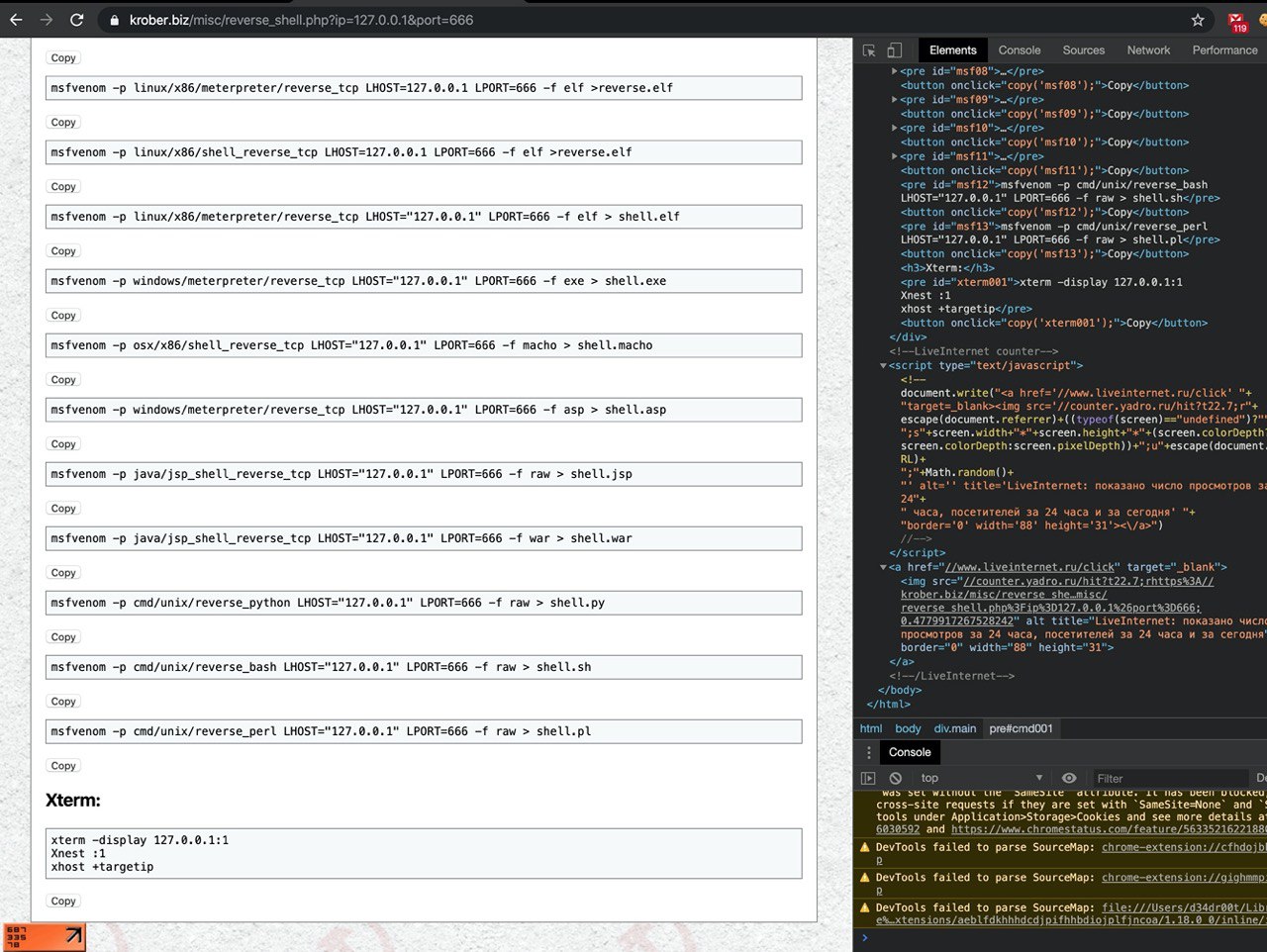Copy button below the shell.jsp command
This screenshot has width=1267, height=952.
pyautogui.click(x=63, y=509)
